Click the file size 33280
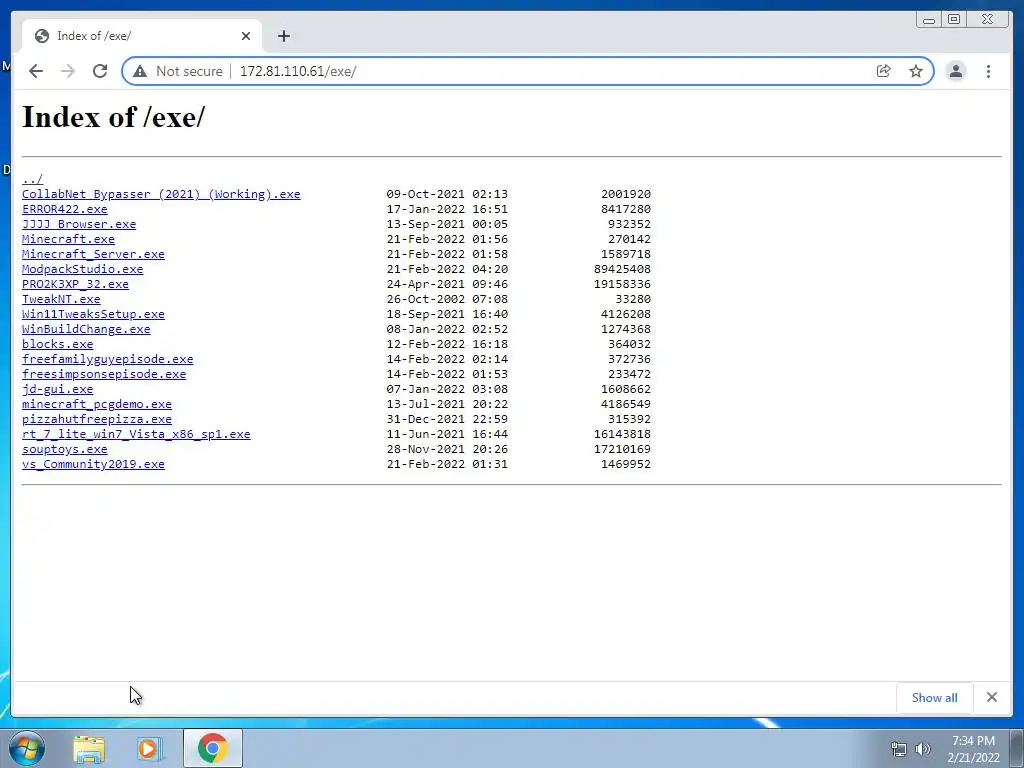 (x=633, y=299)
